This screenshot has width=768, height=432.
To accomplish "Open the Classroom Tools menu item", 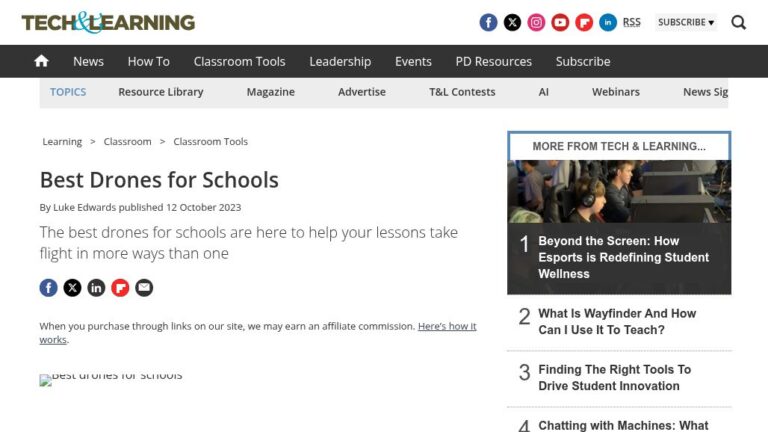I will 240,62.
